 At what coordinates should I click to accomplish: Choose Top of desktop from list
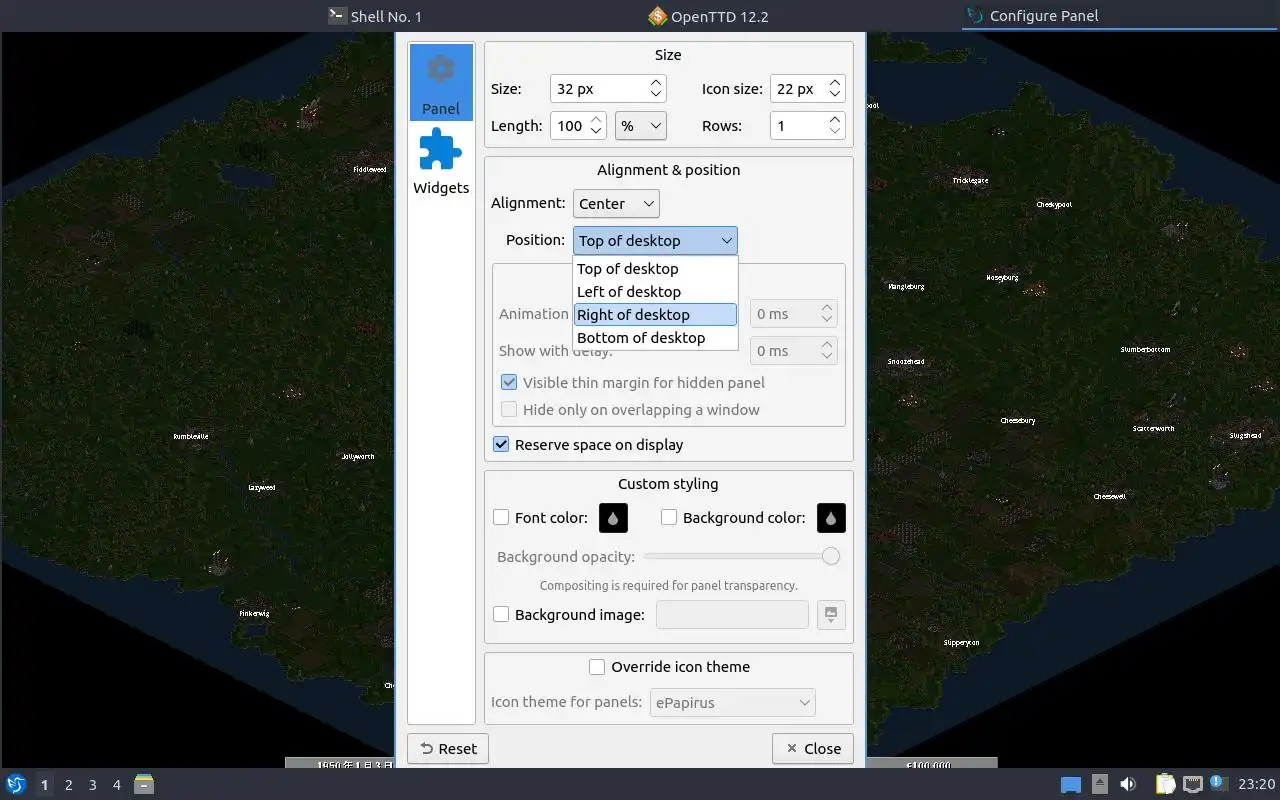(655, 268)
